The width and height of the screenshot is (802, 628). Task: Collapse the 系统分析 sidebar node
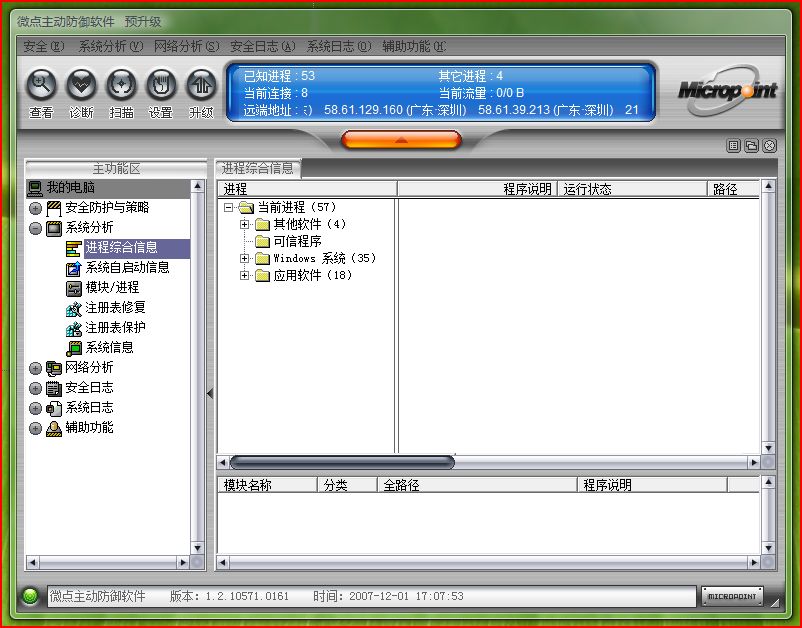coord(36,228)
